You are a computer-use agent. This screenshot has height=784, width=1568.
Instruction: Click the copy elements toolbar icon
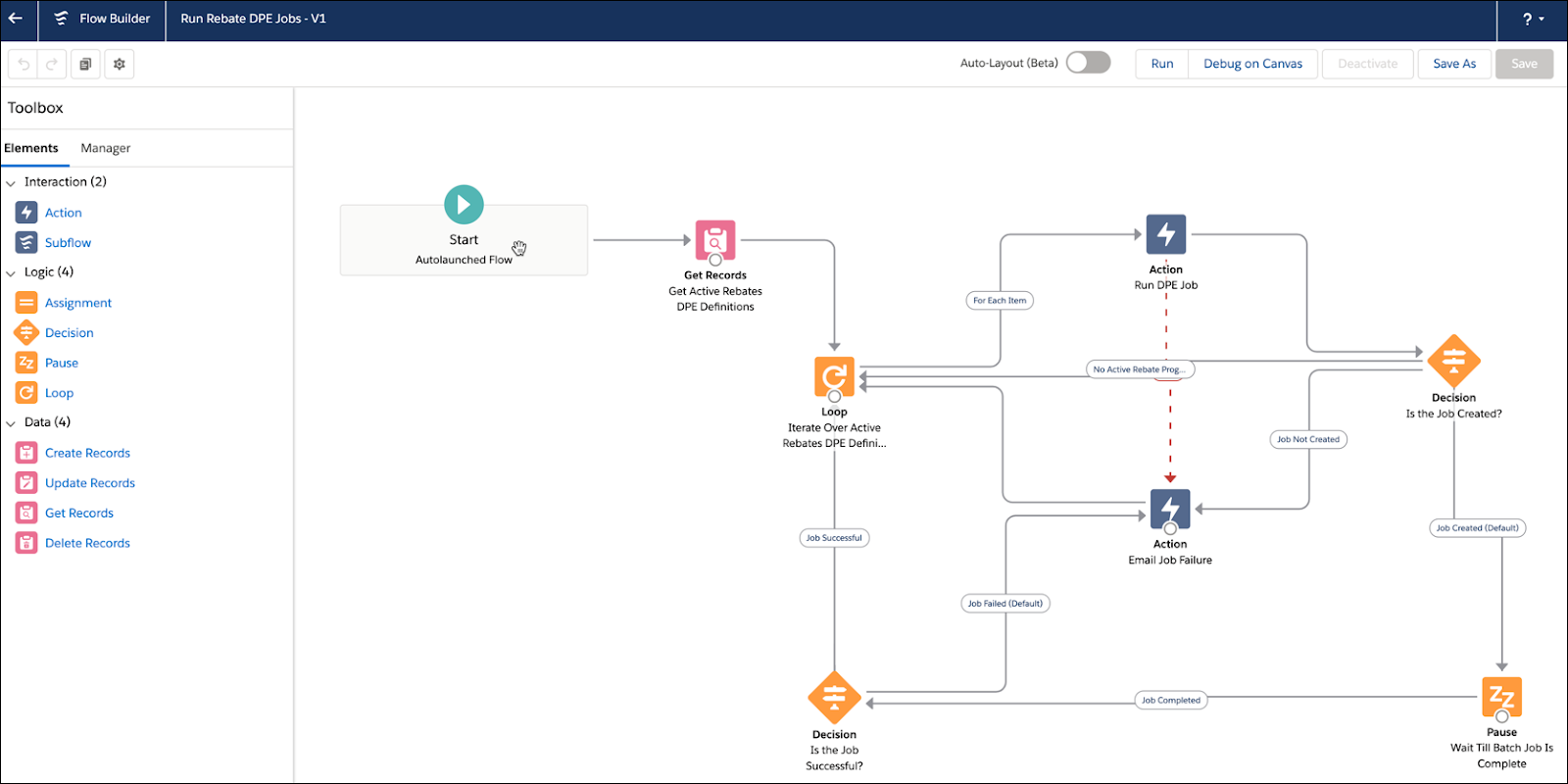coord(85,64)
